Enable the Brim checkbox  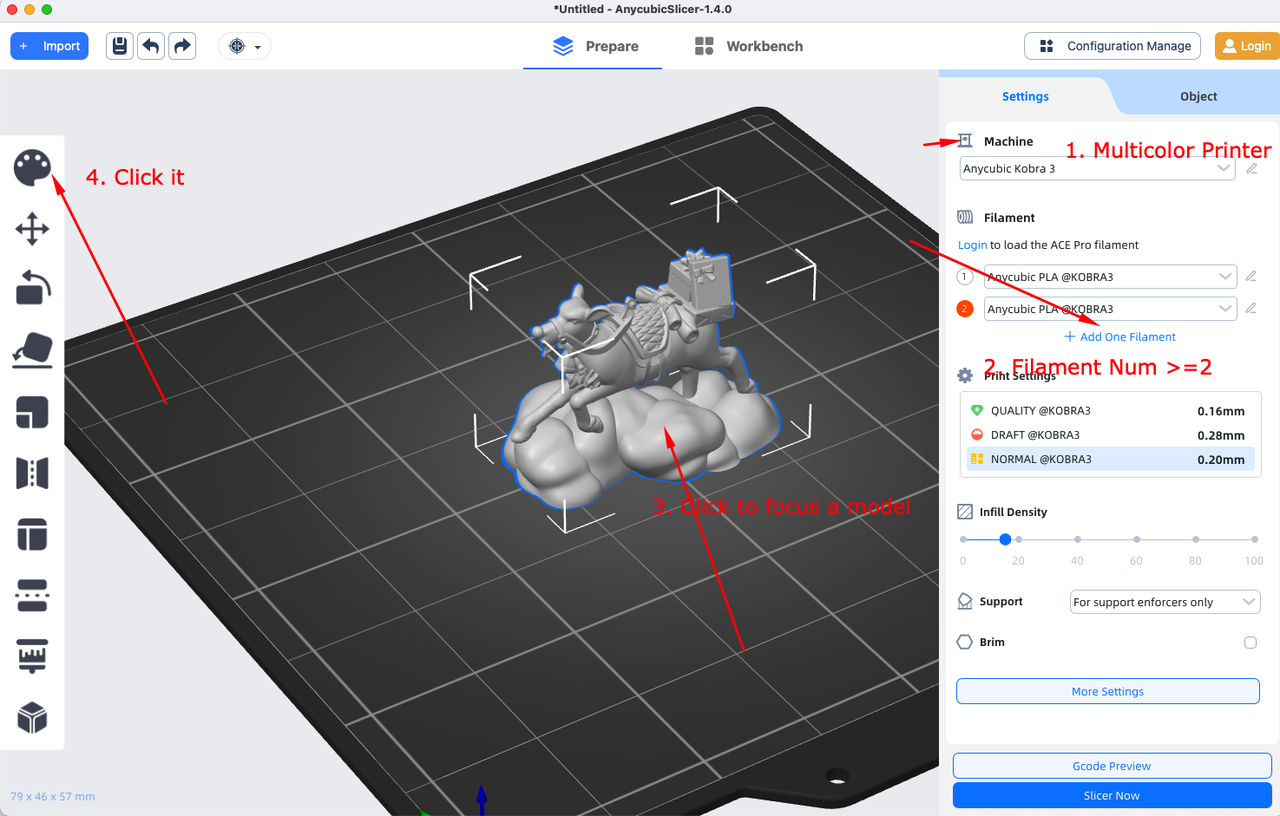[x=1250, y=643]
